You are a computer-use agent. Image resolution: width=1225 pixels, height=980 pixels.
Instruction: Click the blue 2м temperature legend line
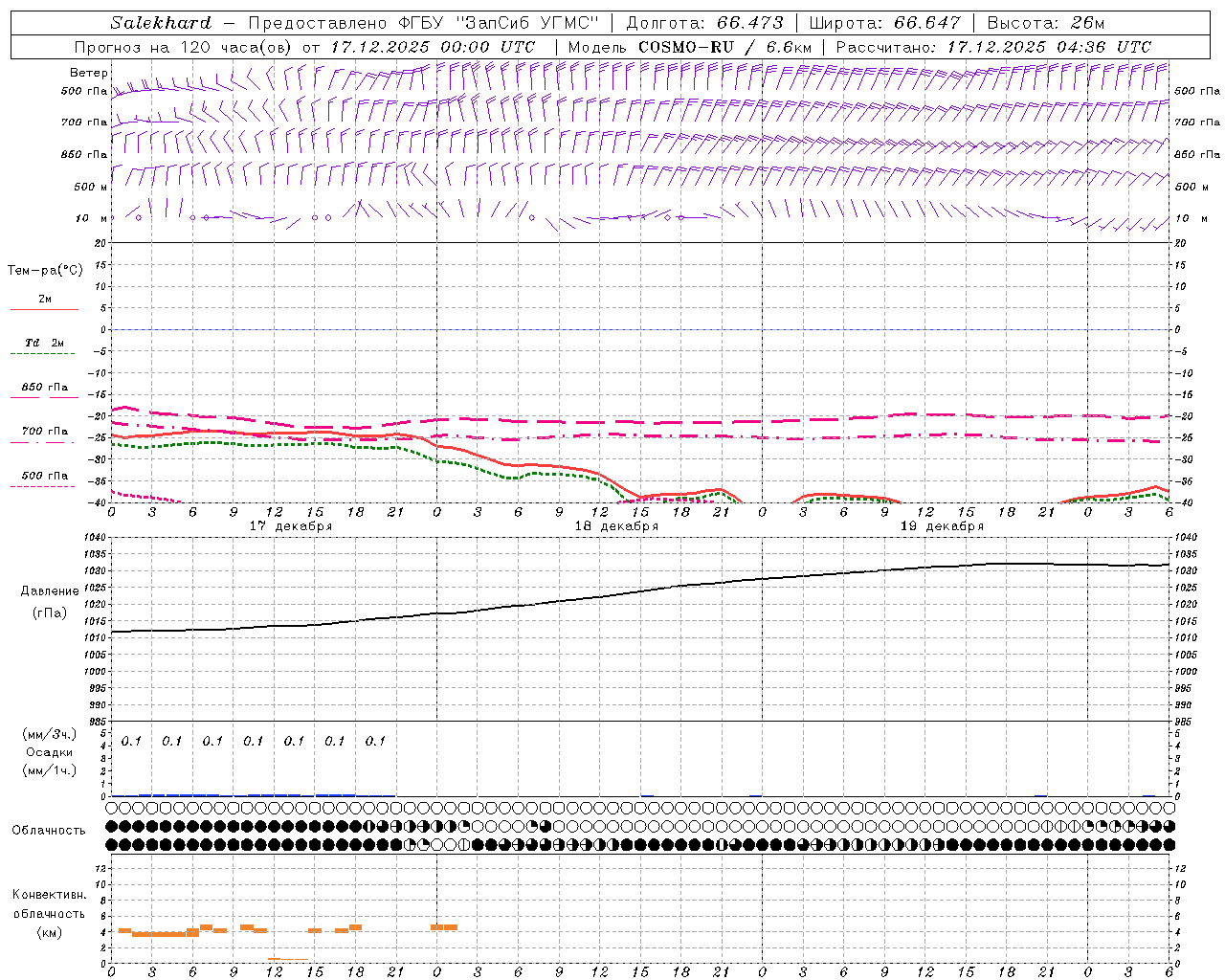click(x=44, y=309)
